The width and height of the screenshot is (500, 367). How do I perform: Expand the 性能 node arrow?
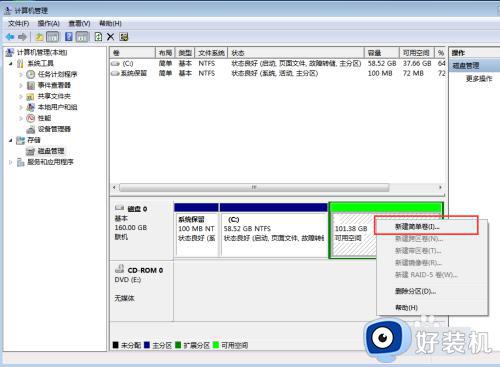coord(21,118)
